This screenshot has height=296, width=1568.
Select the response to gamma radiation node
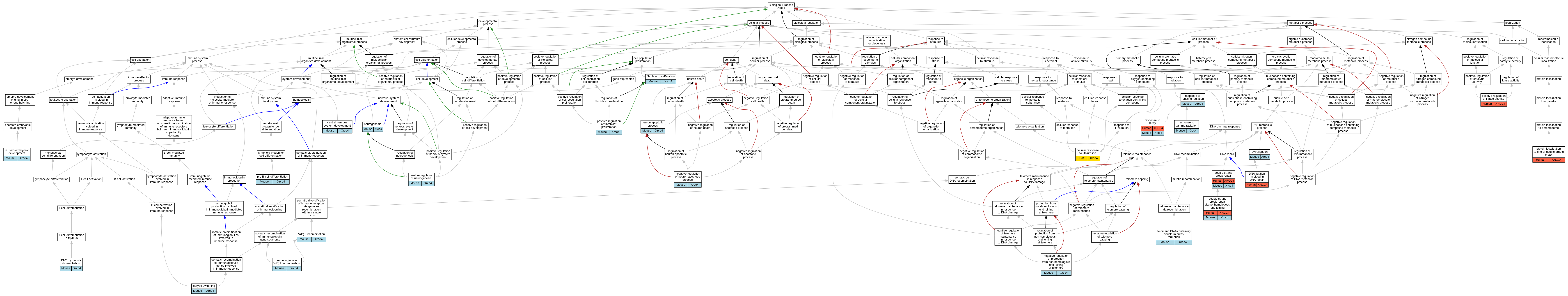(x=1186, y=127)
